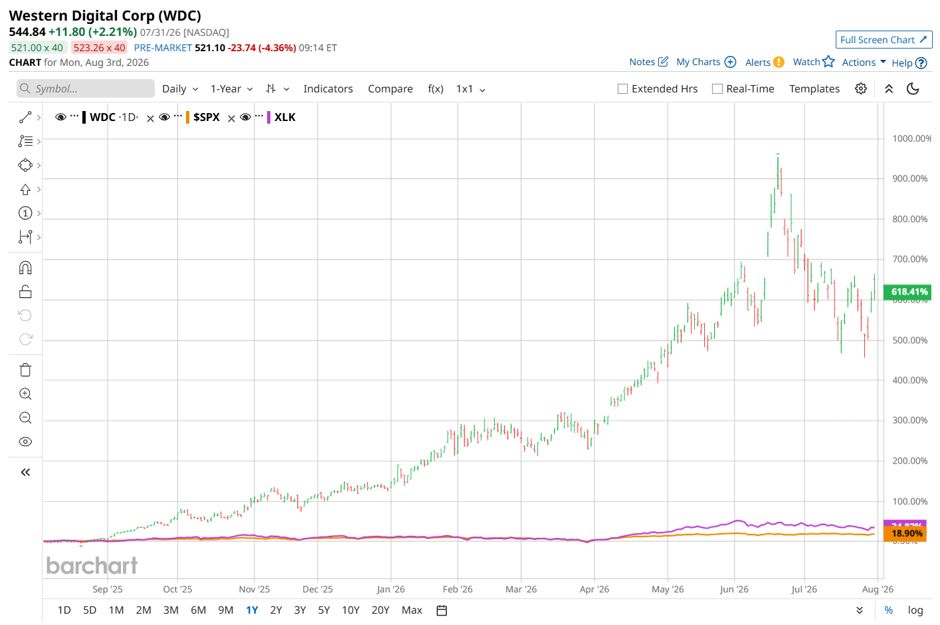Open the 1-Year period dropdown
This screenshot has height=625, width=940.
[x=231, y=89]
